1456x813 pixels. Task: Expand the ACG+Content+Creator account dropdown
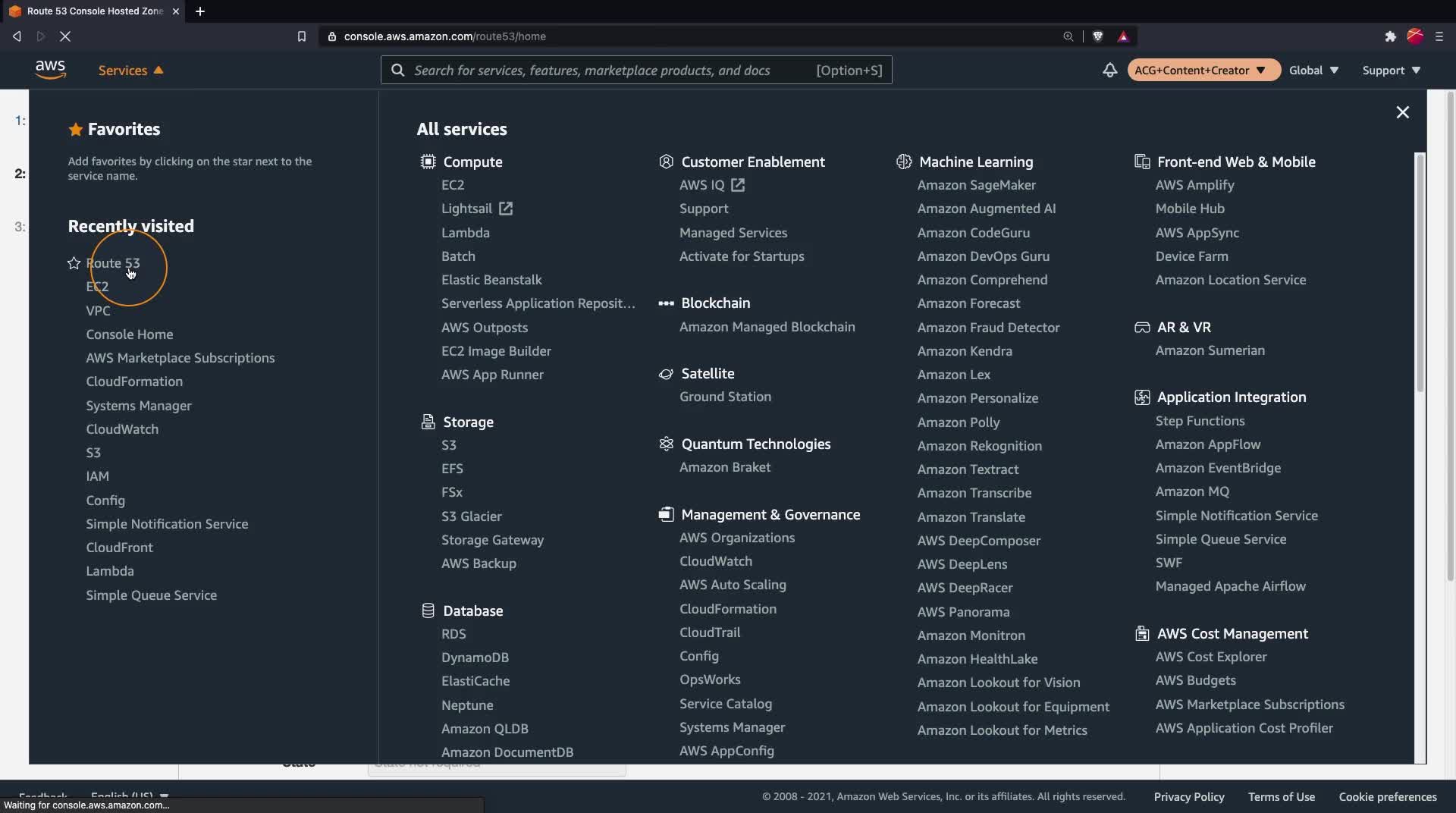click(x=1203, y=71)
